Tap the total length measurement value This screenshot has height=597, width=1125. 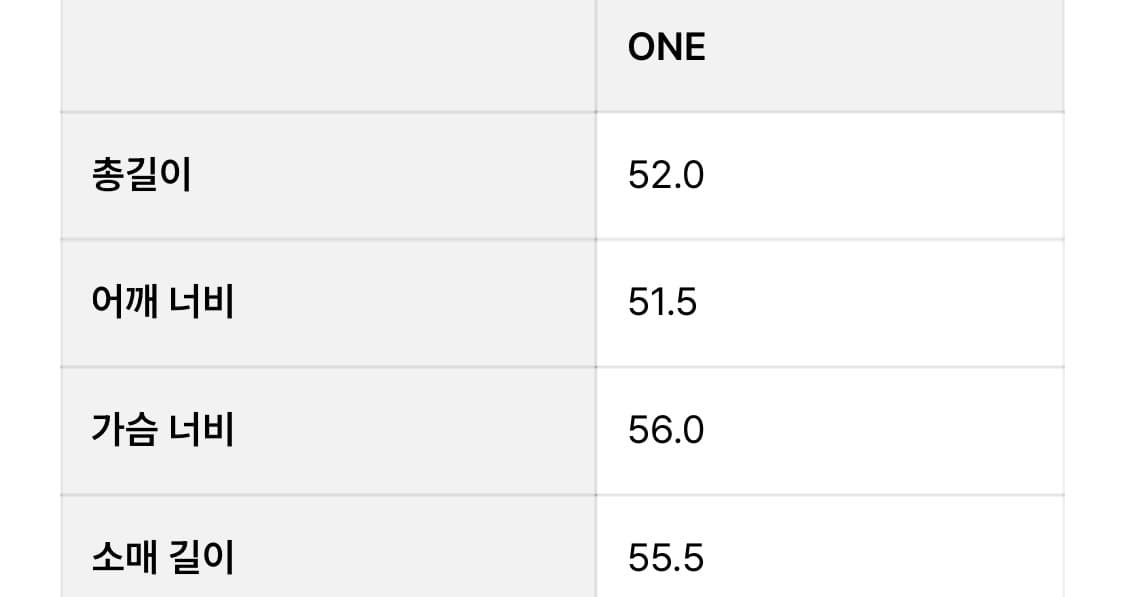click(x=666, y=176)
